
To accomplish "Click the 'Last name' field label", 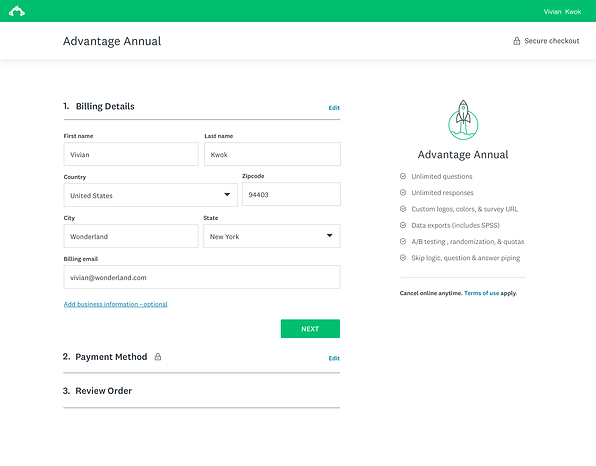I will tap(219, 136).
